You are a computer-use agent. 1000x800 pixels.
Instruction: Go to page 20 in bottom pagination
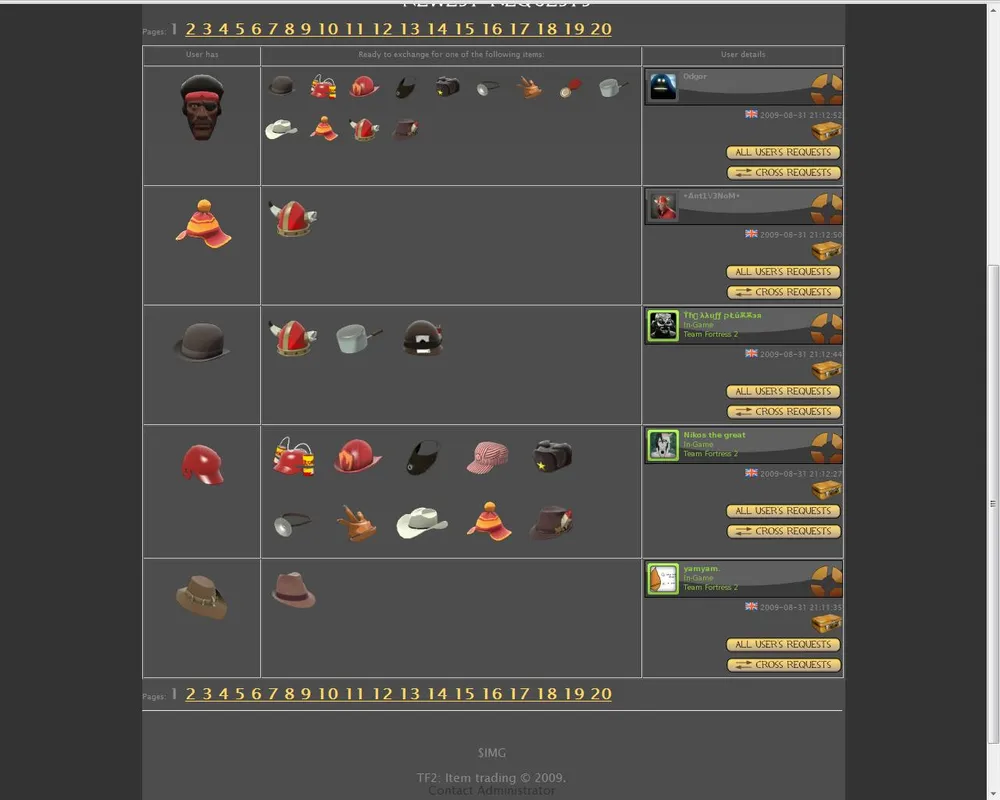[601, 694]
